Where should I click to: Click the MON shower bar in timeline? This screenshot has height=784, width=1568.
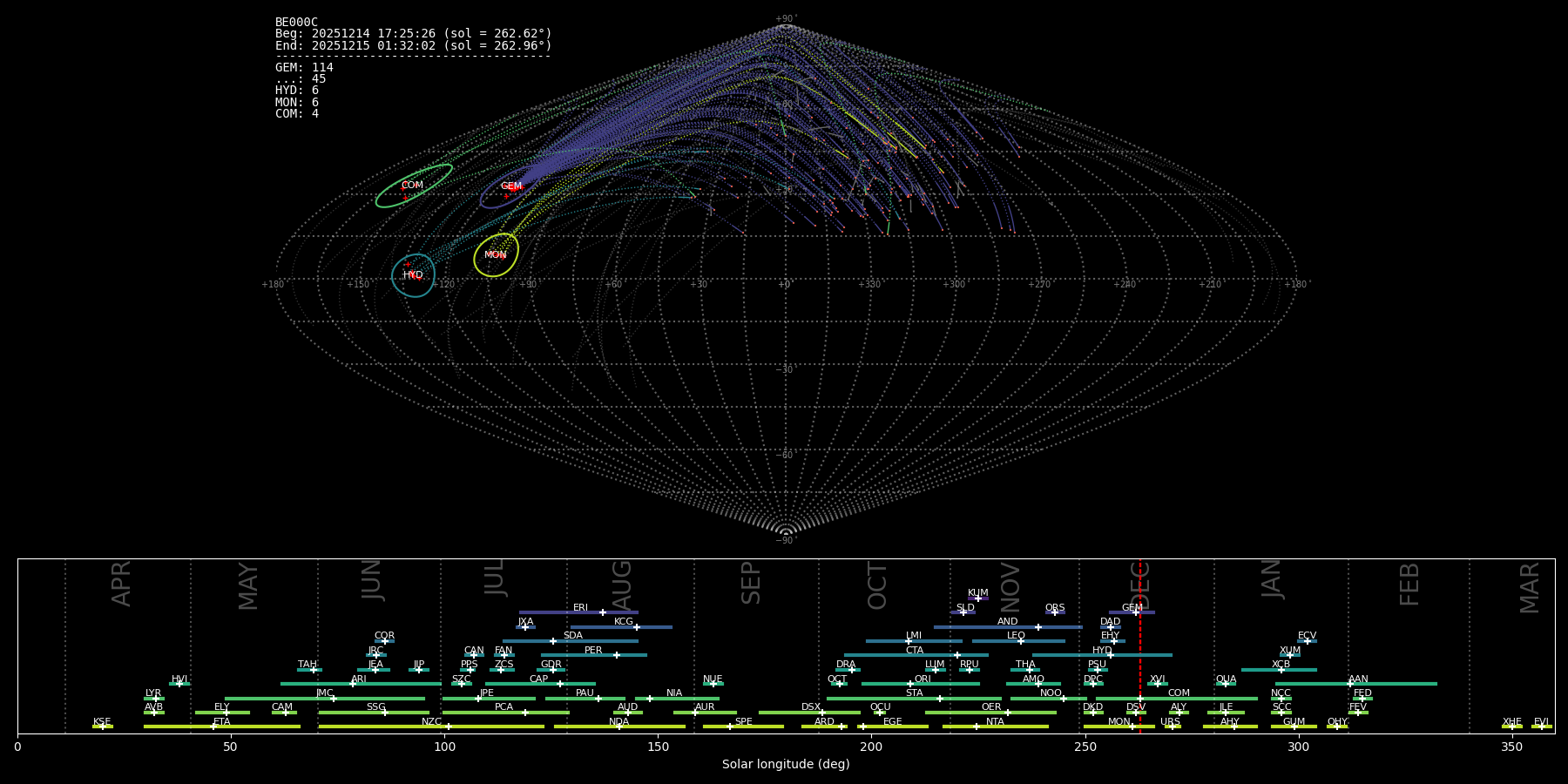(x=1119, y=727)
